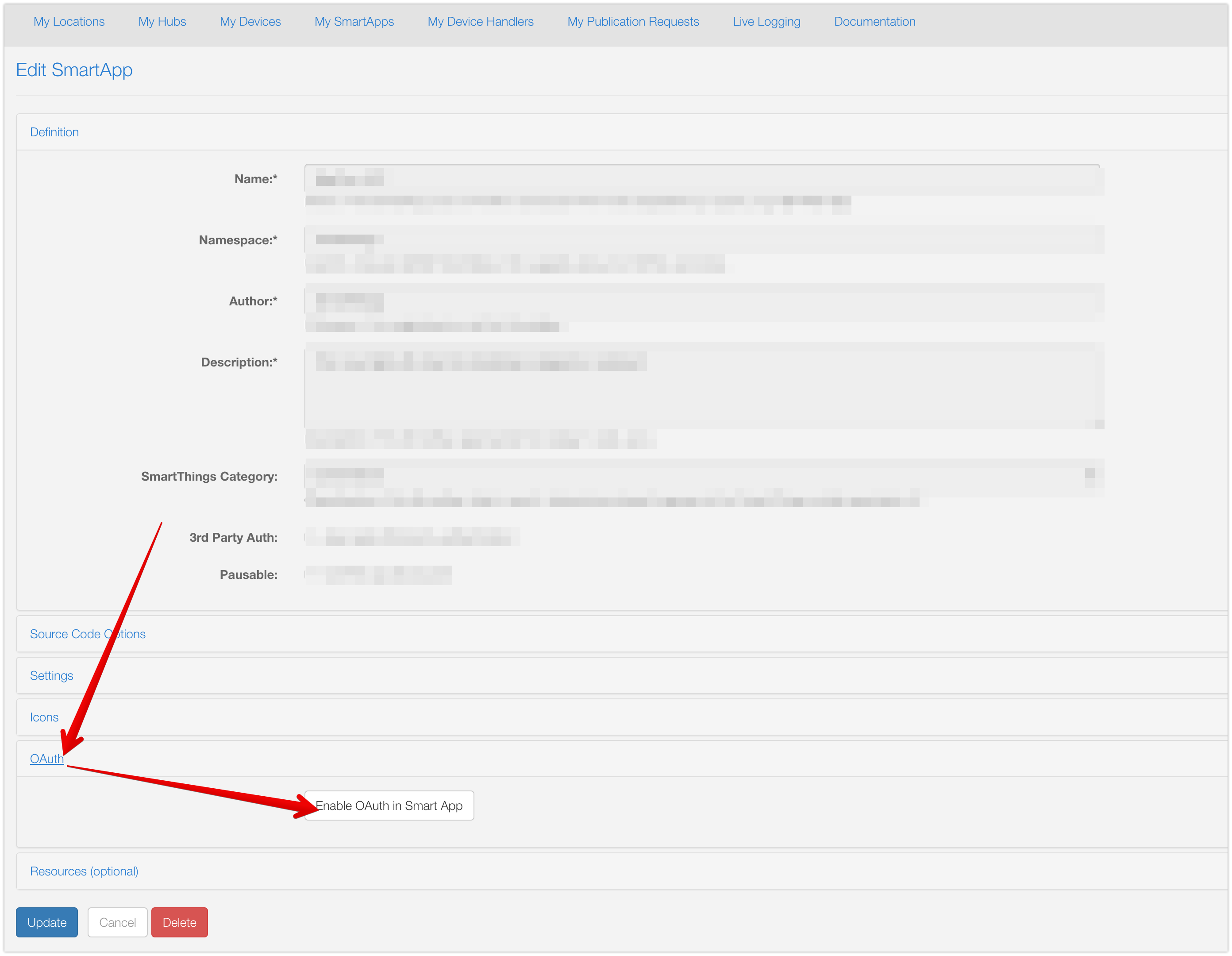The image size is (1232, 956).
Task: Expand the Settings section
Action: pyautogui.click(x=51, y=675)
